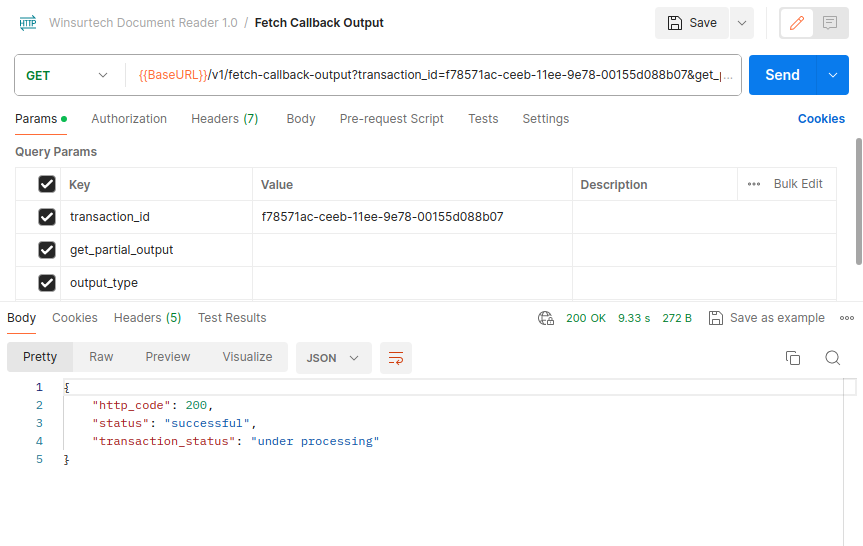The width and height of the screenshot is (863, 546).
Task: Open the edit pencil icon mode
Action: tap(796, 23)
